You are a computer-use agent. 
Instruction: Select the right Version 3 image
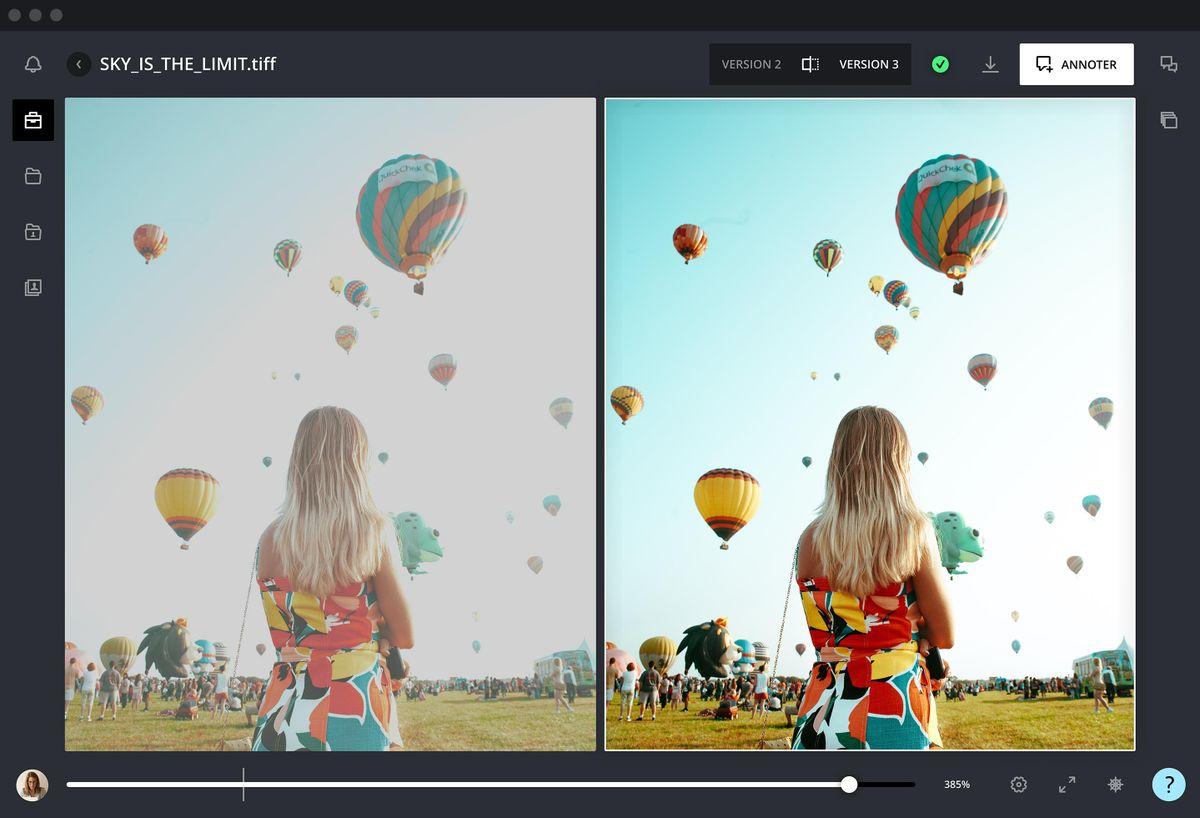870,424
